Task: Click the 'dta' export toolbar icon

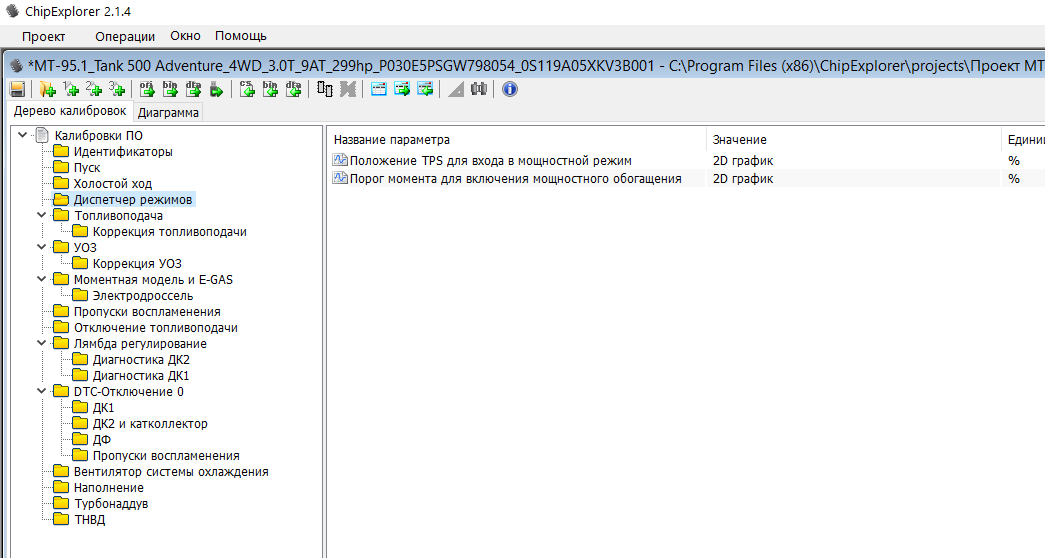Action: pos(193,89)
